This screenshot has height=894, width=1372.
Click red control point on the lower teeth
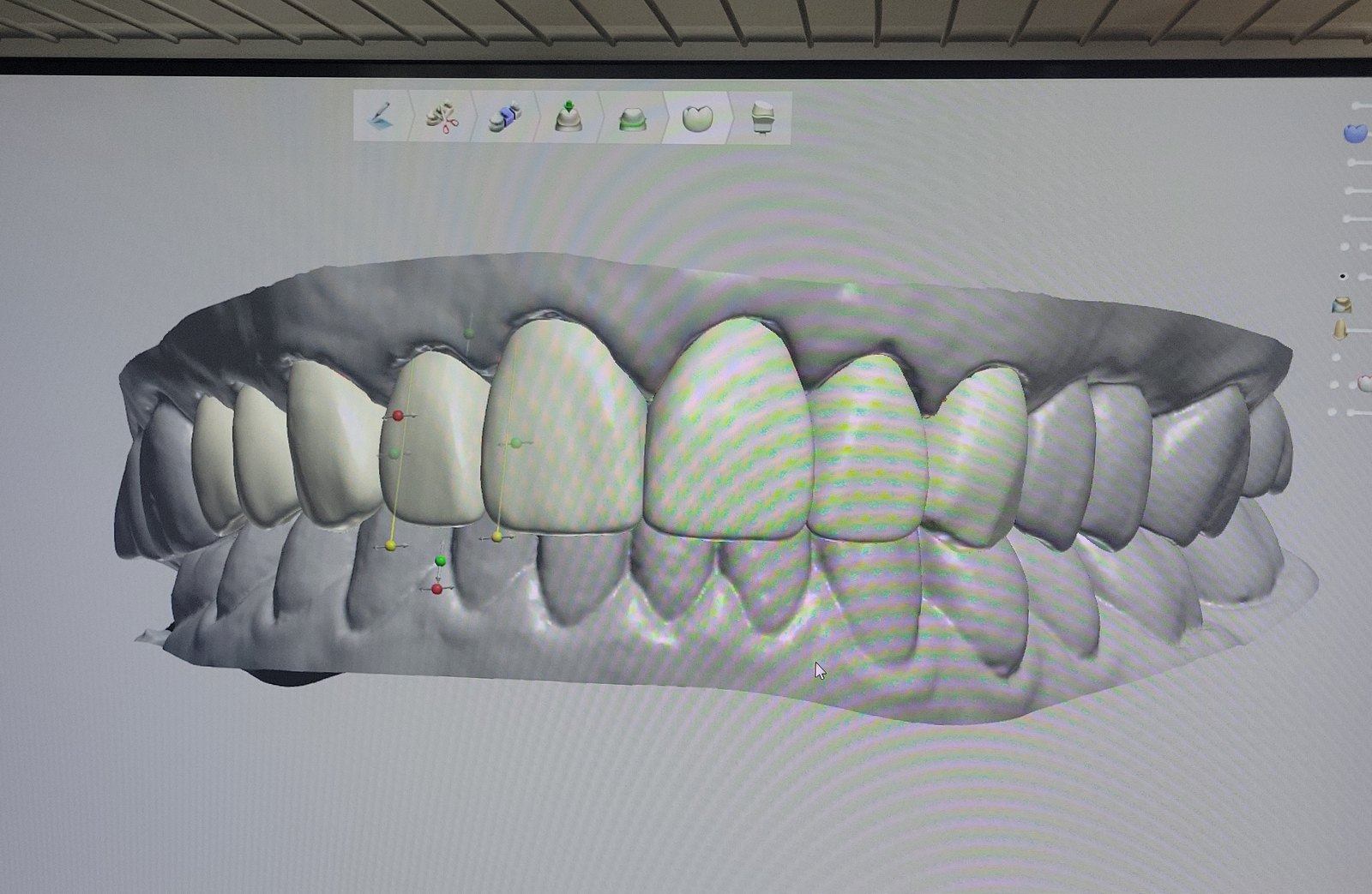[437, 589]
